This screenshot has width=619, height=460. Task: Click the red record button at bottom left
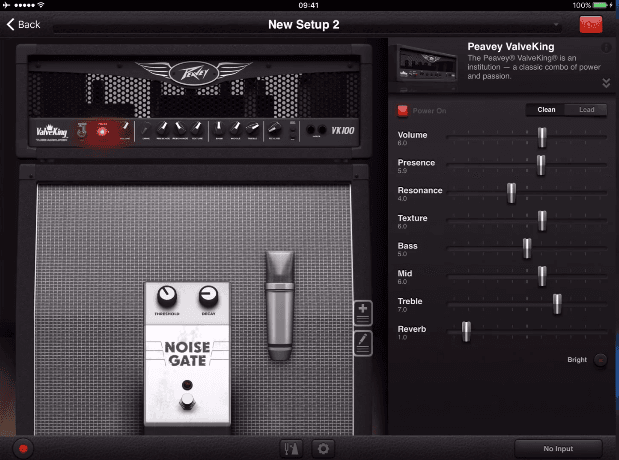23,449
